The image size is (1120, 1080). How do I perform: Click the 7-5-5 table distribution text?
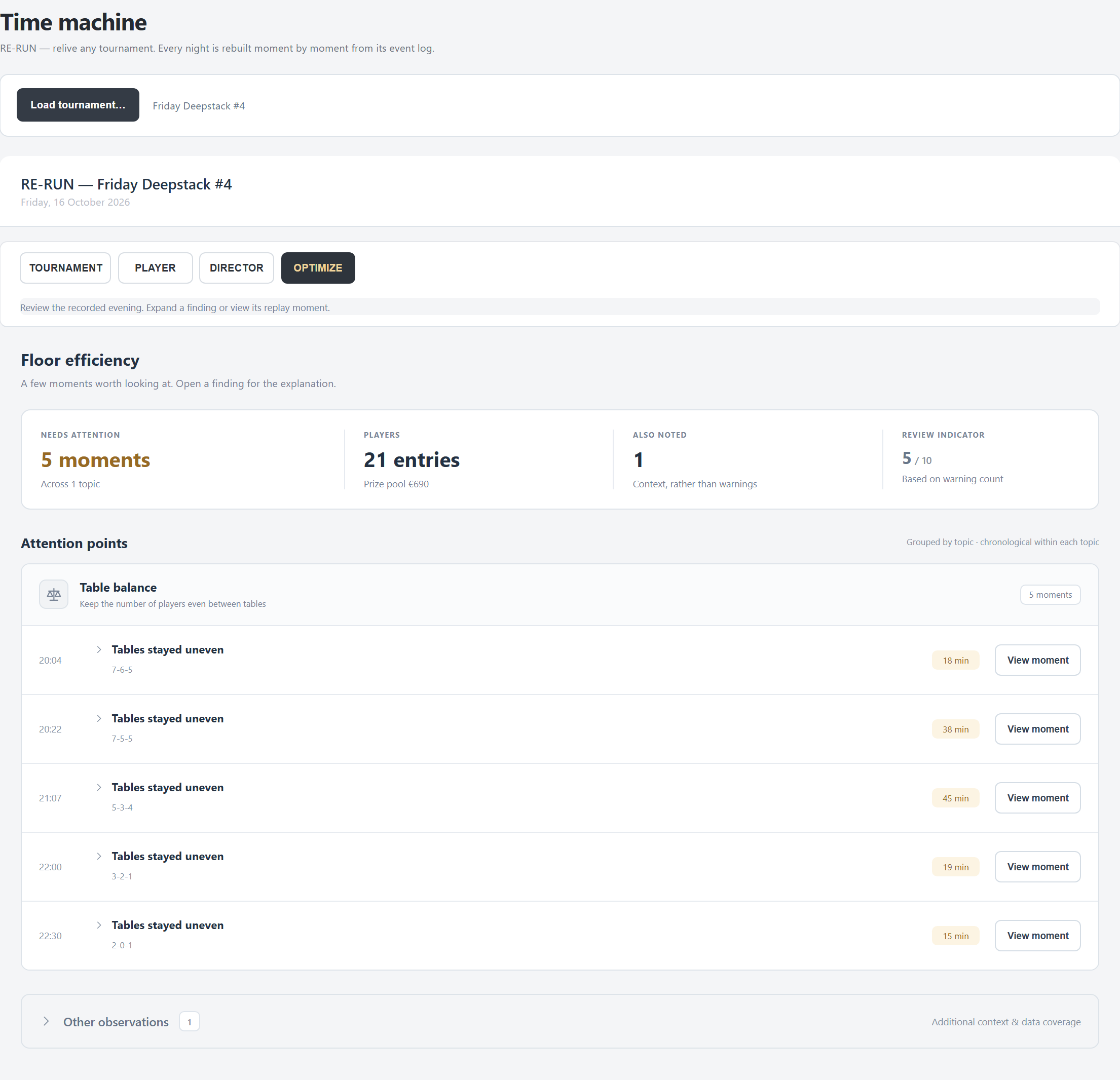122,739
